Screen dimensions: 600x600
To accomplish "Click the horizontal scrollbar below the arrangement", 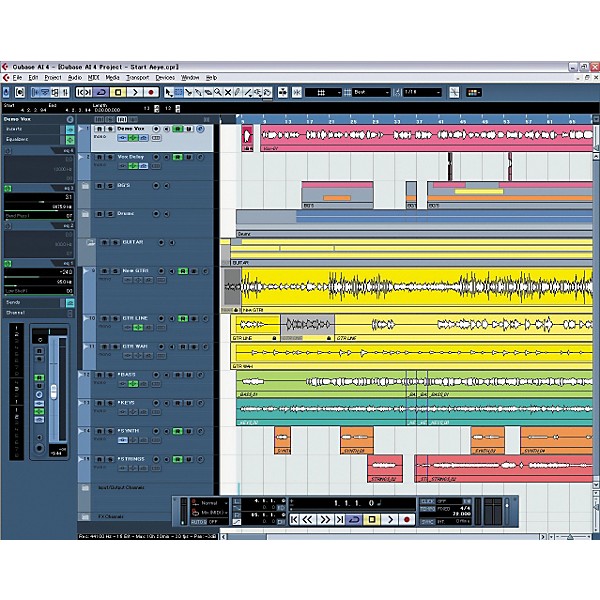I will (383, 537).
